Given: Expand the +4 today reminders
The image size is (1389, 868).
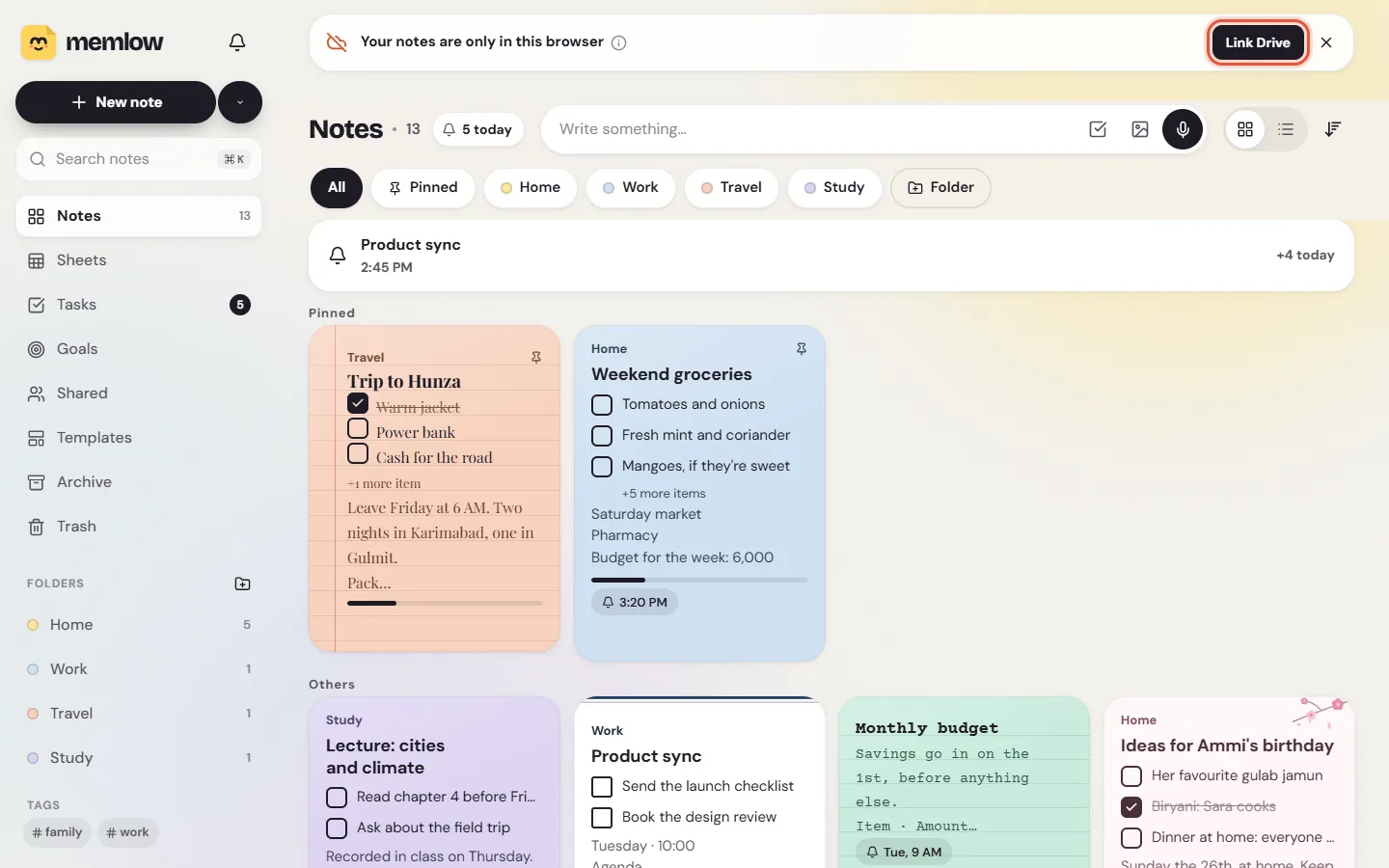Looking at the screenshot, I should tap(1305, 256).
